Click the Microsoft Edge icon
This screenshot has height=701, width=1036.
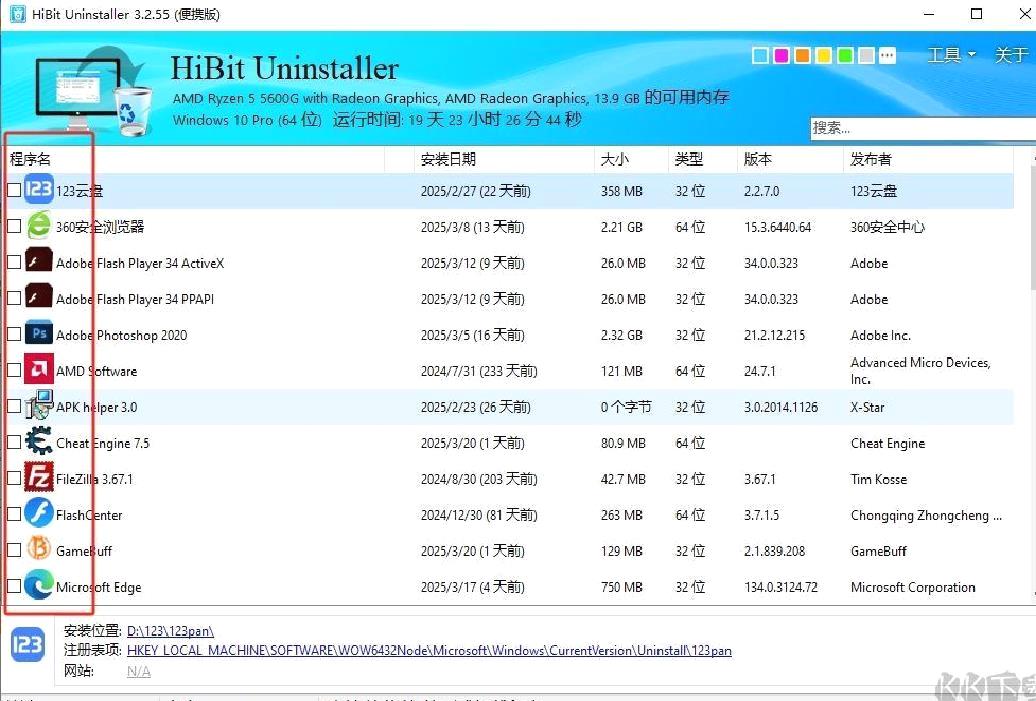click(39, 585)
